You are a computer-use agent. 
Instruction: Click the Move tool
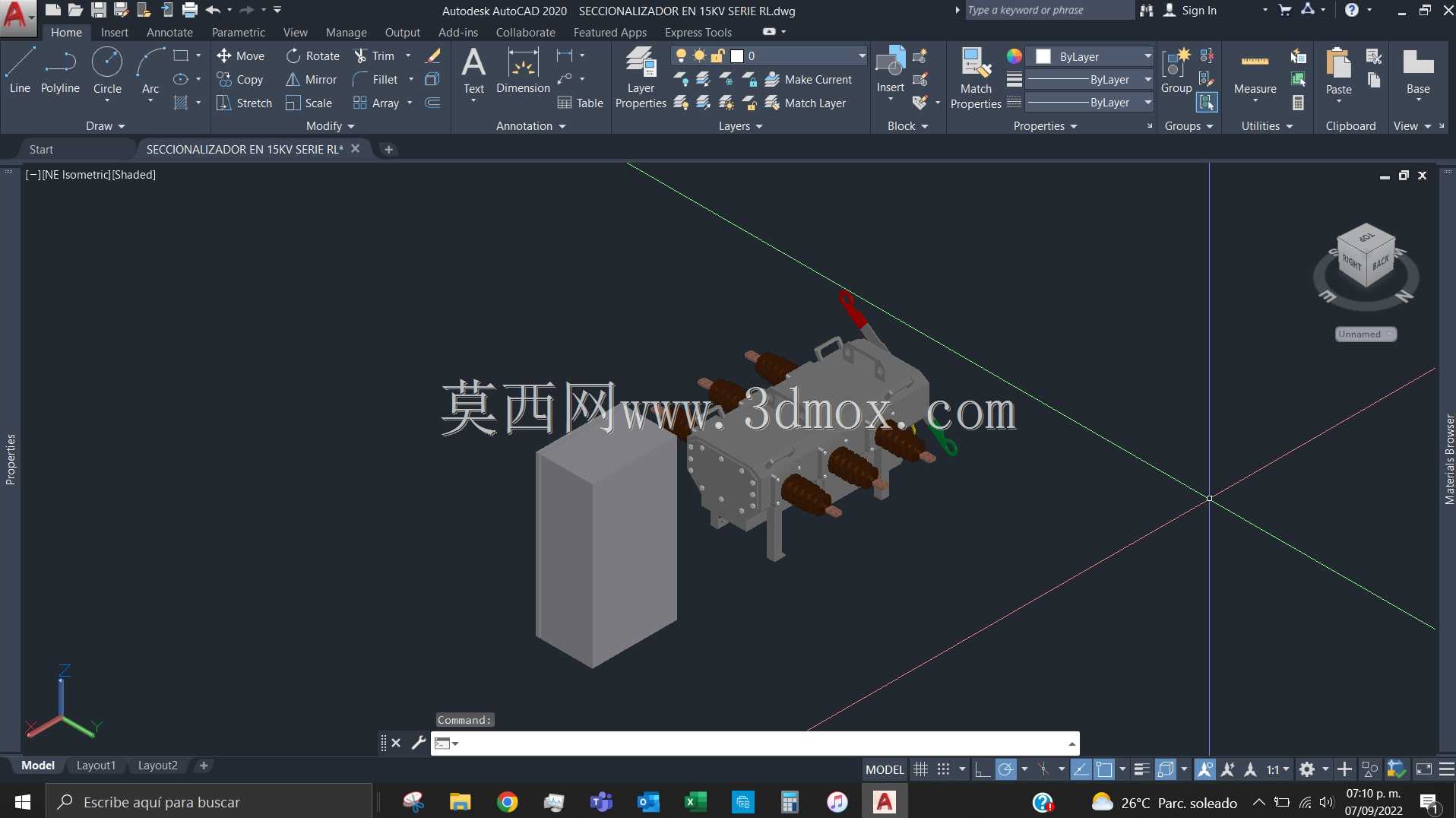pyautogui.click(x=240, y=55)
